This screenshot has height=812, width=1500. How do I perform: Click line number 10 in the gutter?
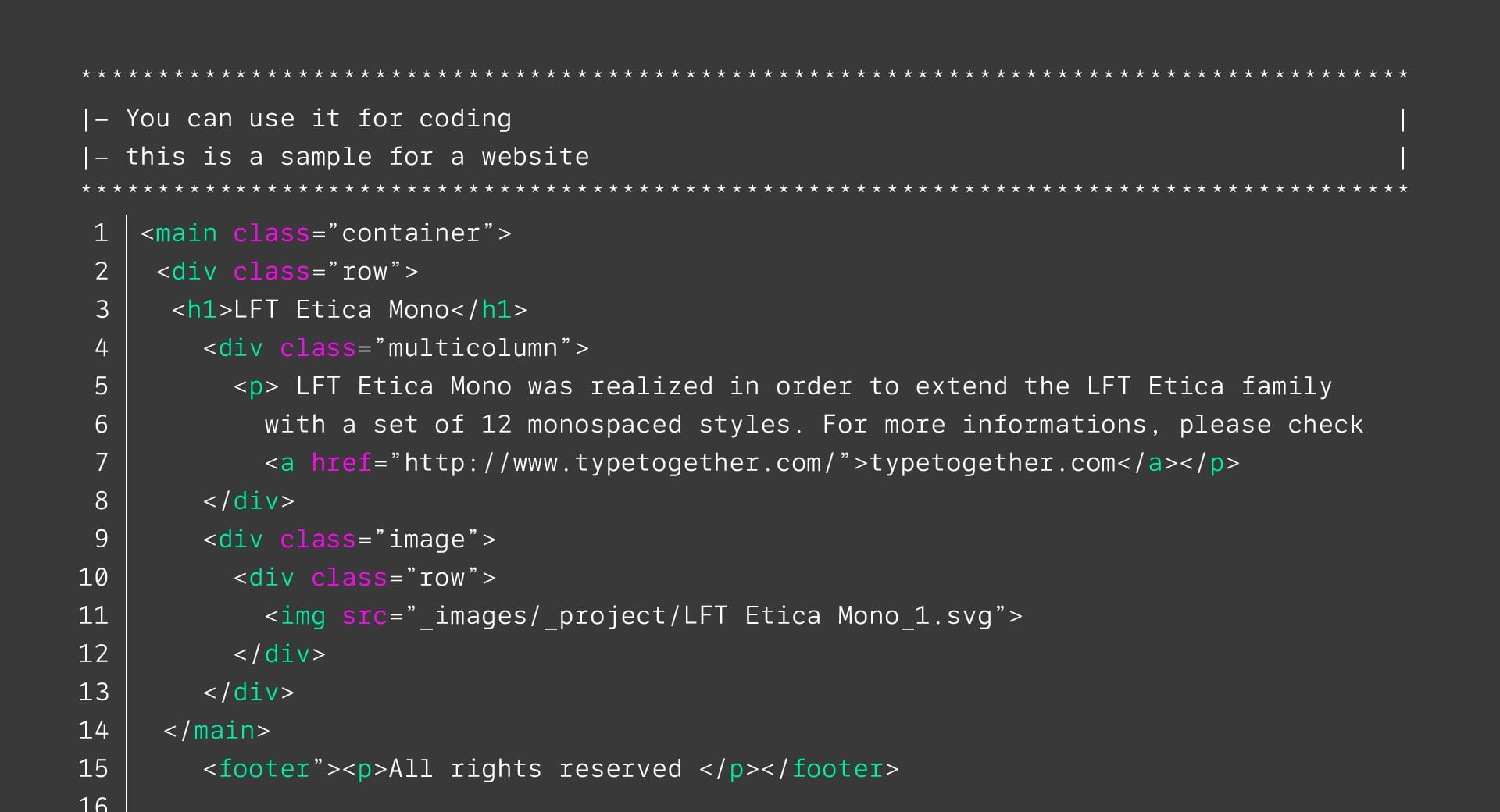(93, 577)
